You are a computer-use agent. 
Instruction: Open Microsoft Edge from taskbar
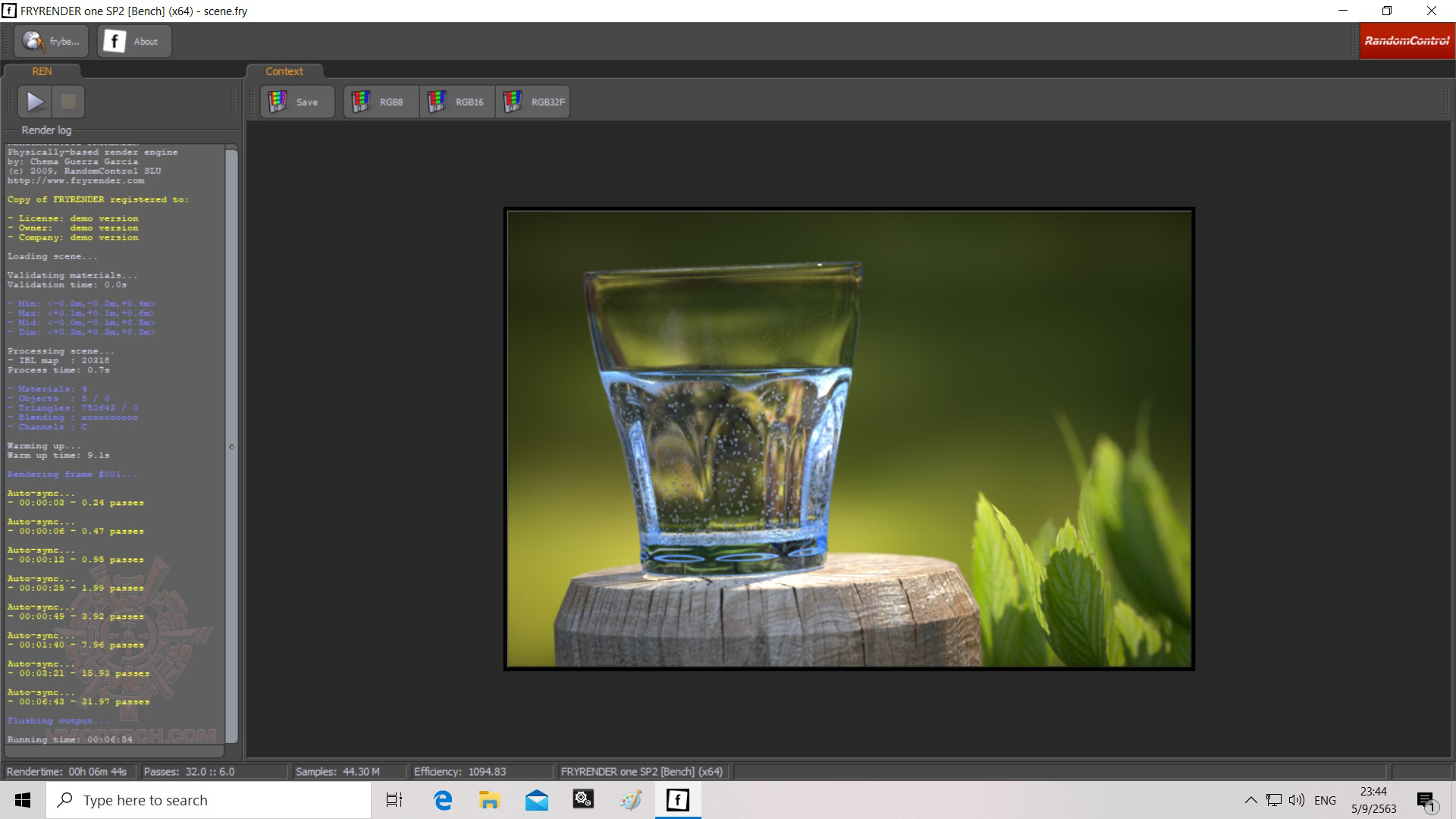click(443, 800)
